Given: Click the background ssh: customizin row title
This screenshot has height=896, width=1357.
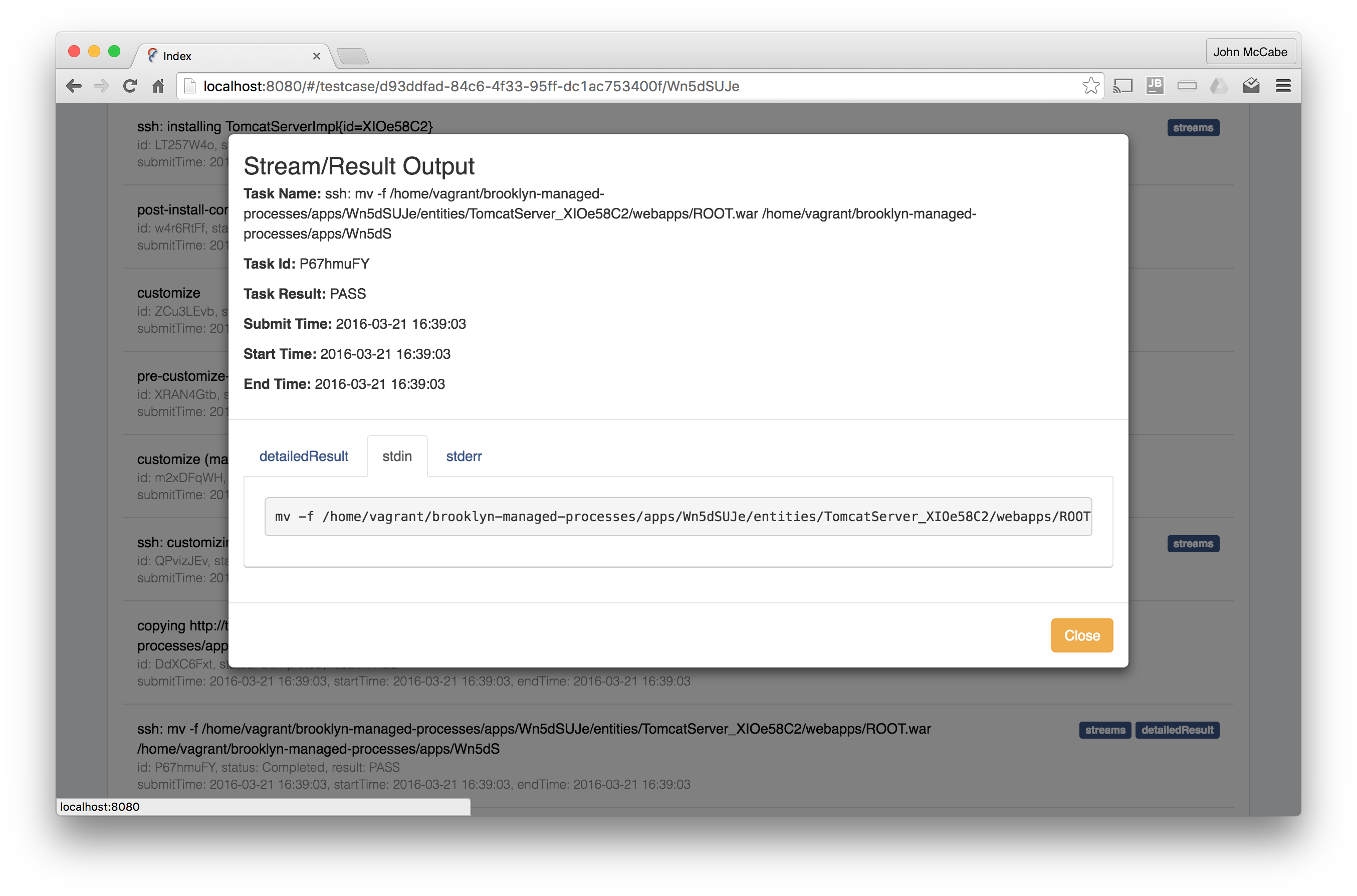Looking at the screenshot, I should [182, 542].
